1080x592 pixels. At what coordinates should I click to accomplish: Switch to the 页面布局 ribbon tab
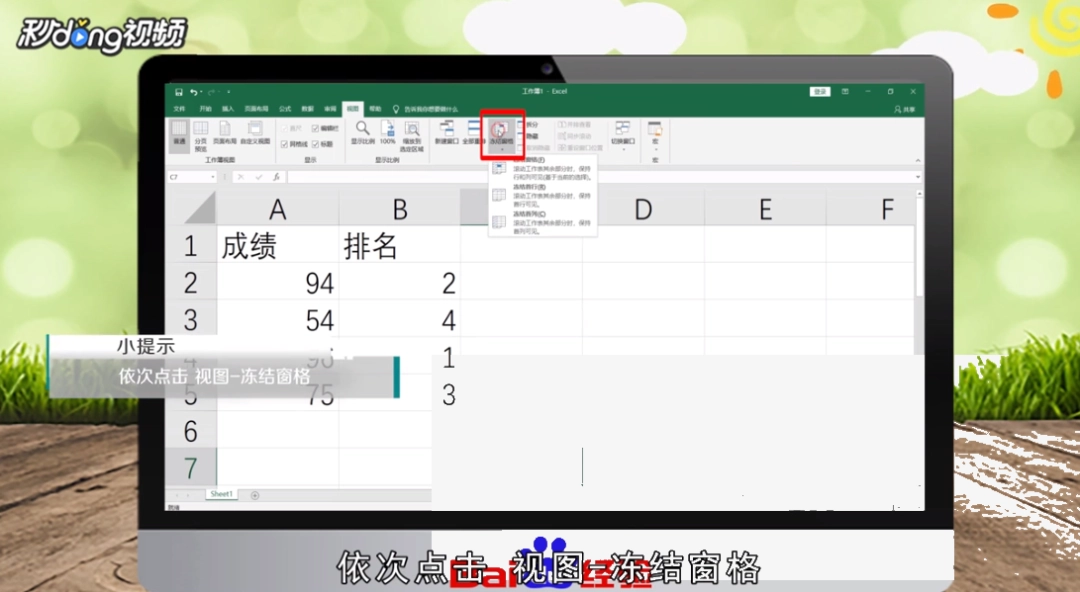tap(256, 109)
